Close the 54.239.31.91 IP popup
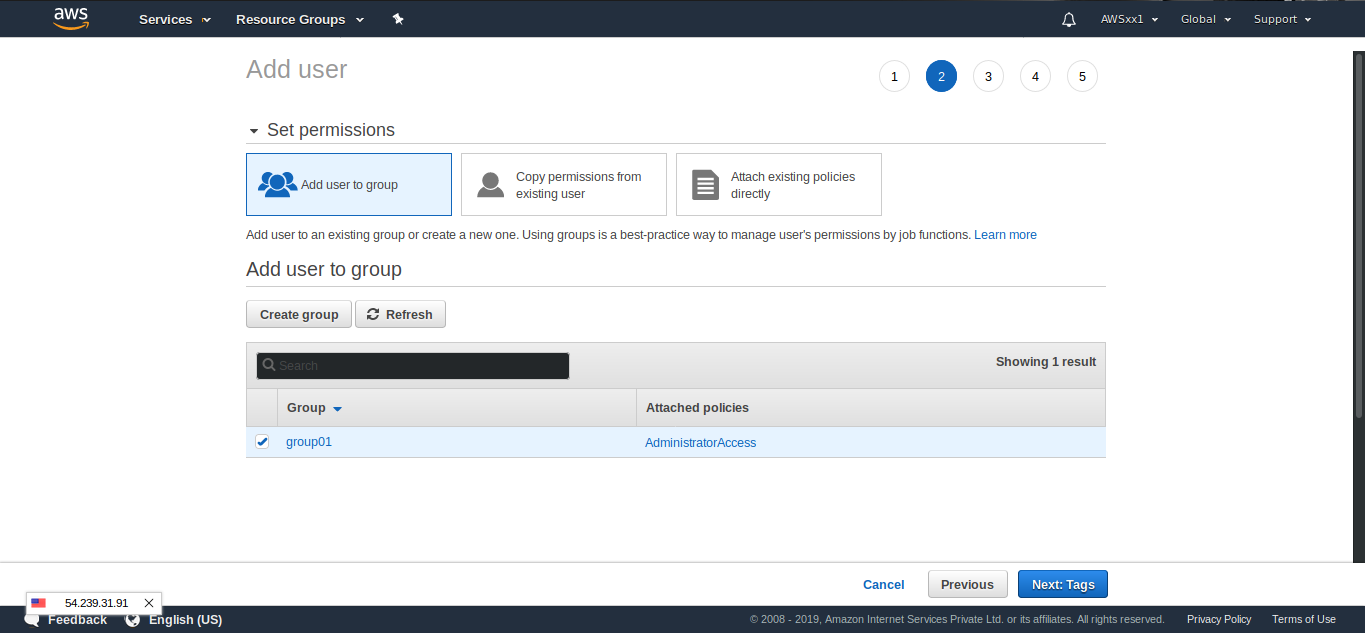This screenshot has width=1365, height=633. 149,603
